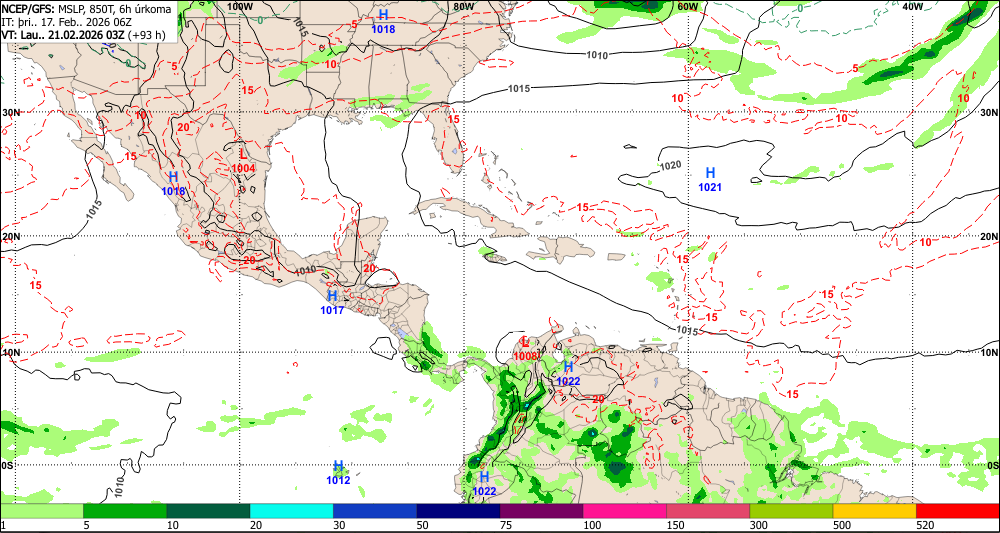Select the init time "IT: þri.. 17. Feb.. 2026 06Z"

pyautogui.click(x=66, y=22)
